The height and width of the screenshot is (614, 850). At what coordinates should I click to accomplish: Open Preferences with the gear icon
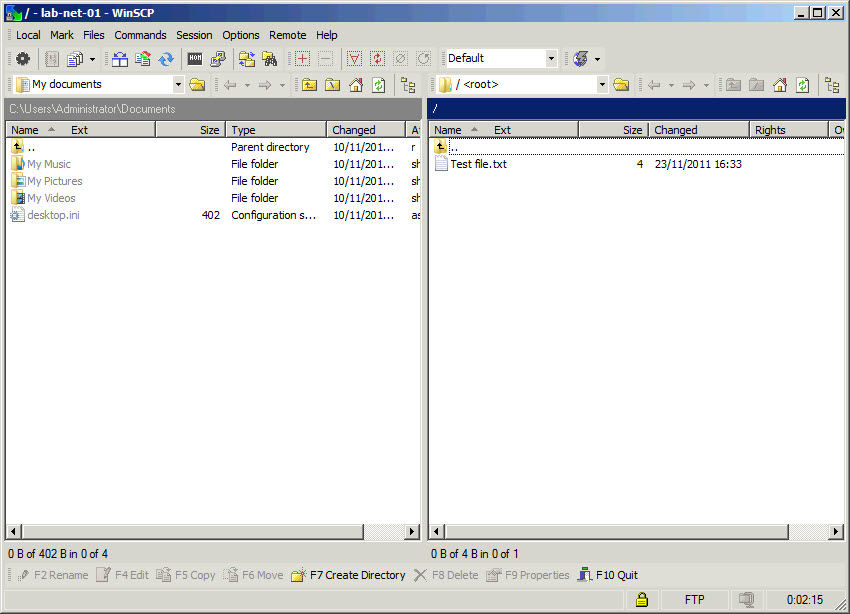point(23,59)
